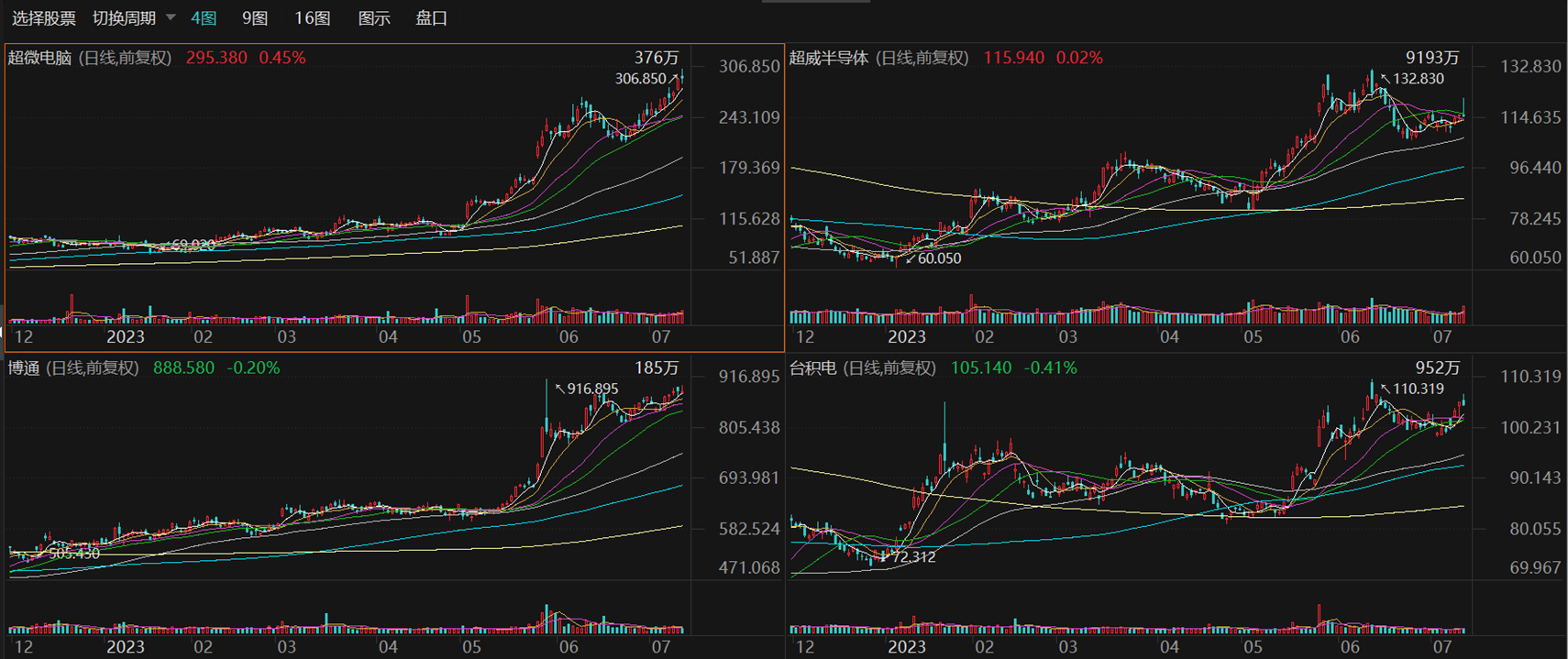Click the arrow next to 切换周期

tap(171, 17)
